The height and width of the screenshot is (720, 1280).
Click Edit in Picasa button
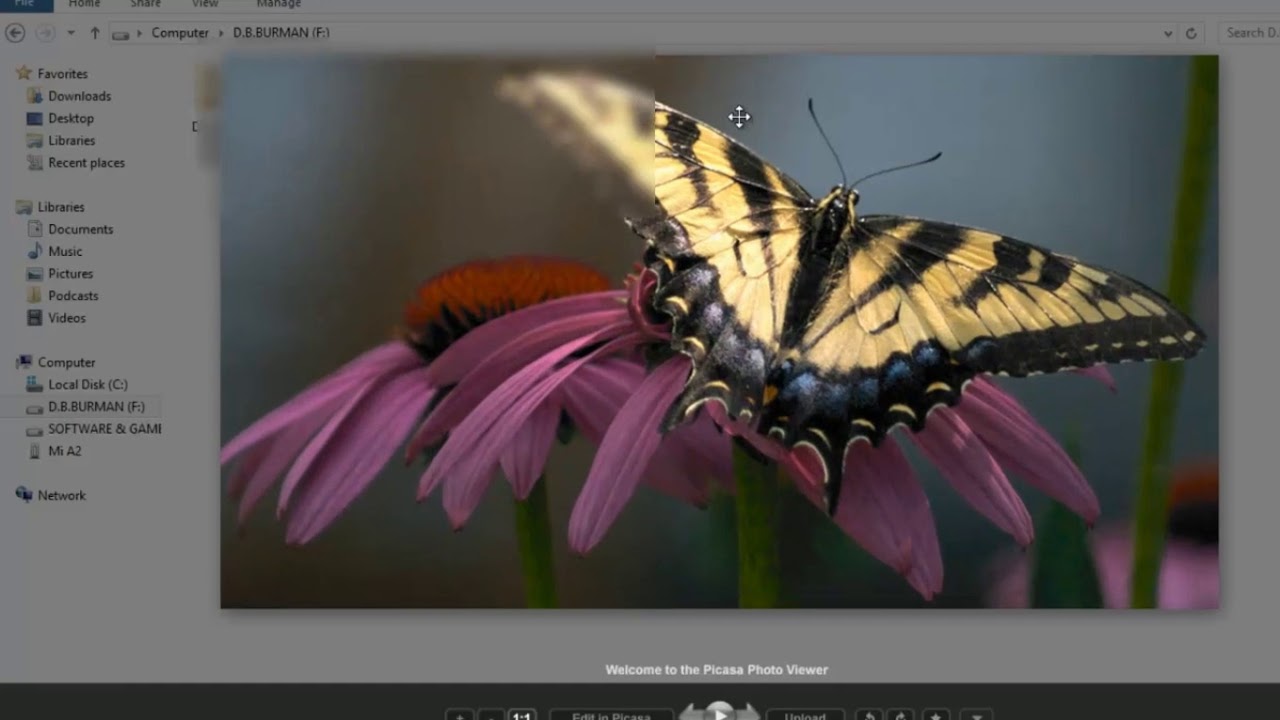click(x=611, y=716)
